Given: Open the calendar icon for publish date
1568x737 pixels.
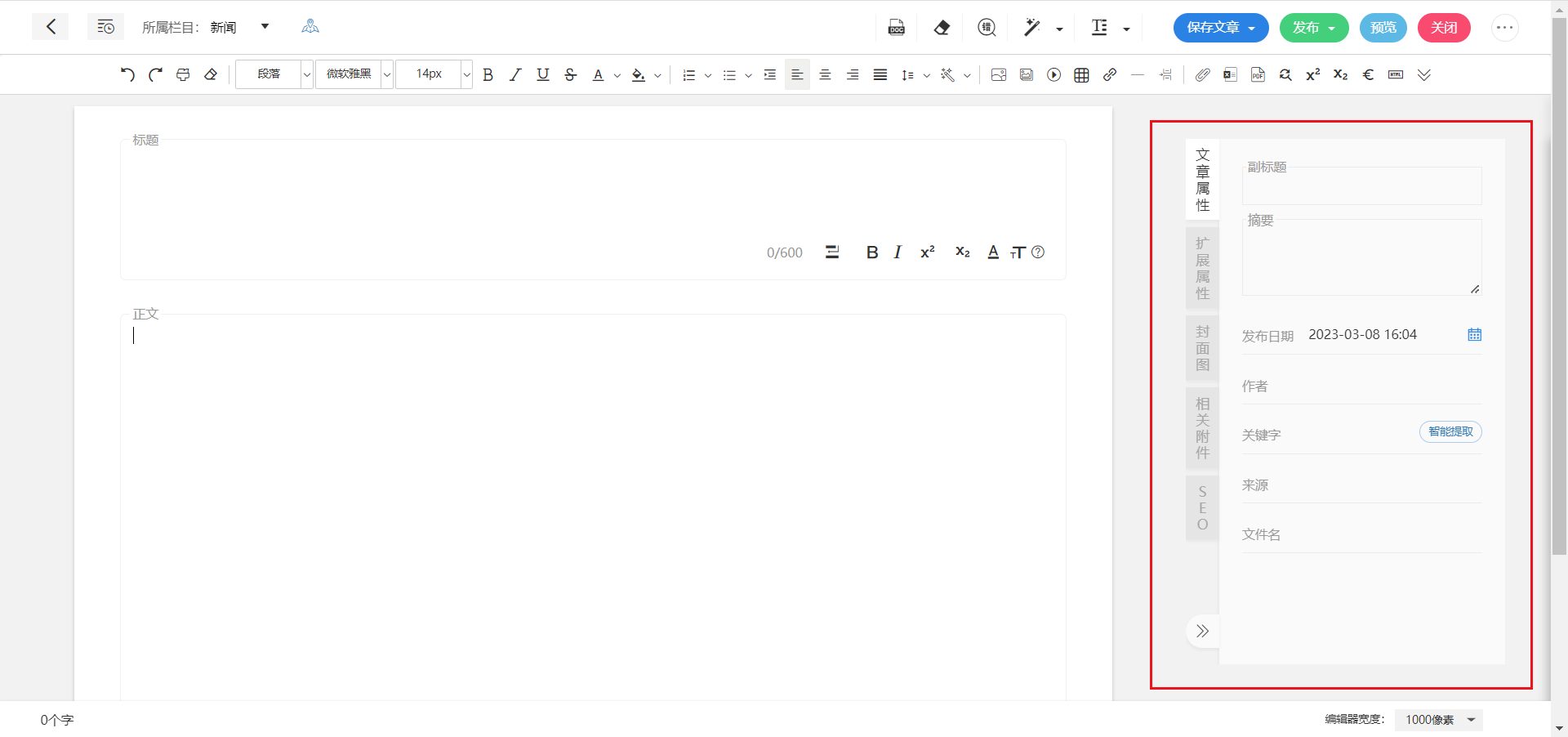Looking at the screenshot, I should pyautogui.click(x=1474, y=335).
